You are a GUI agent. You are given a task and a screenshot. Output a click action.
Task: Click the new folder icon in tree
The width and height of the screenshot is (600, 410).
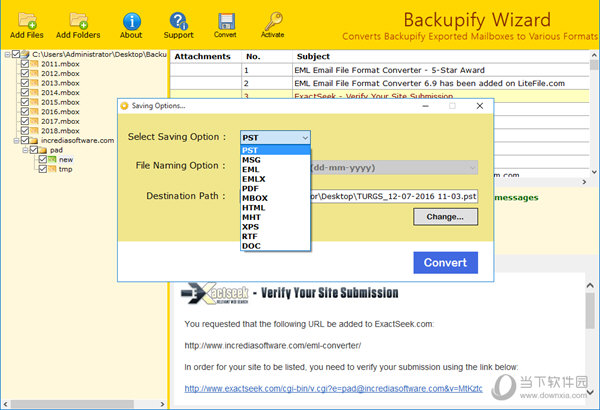[x=52, y=160]
